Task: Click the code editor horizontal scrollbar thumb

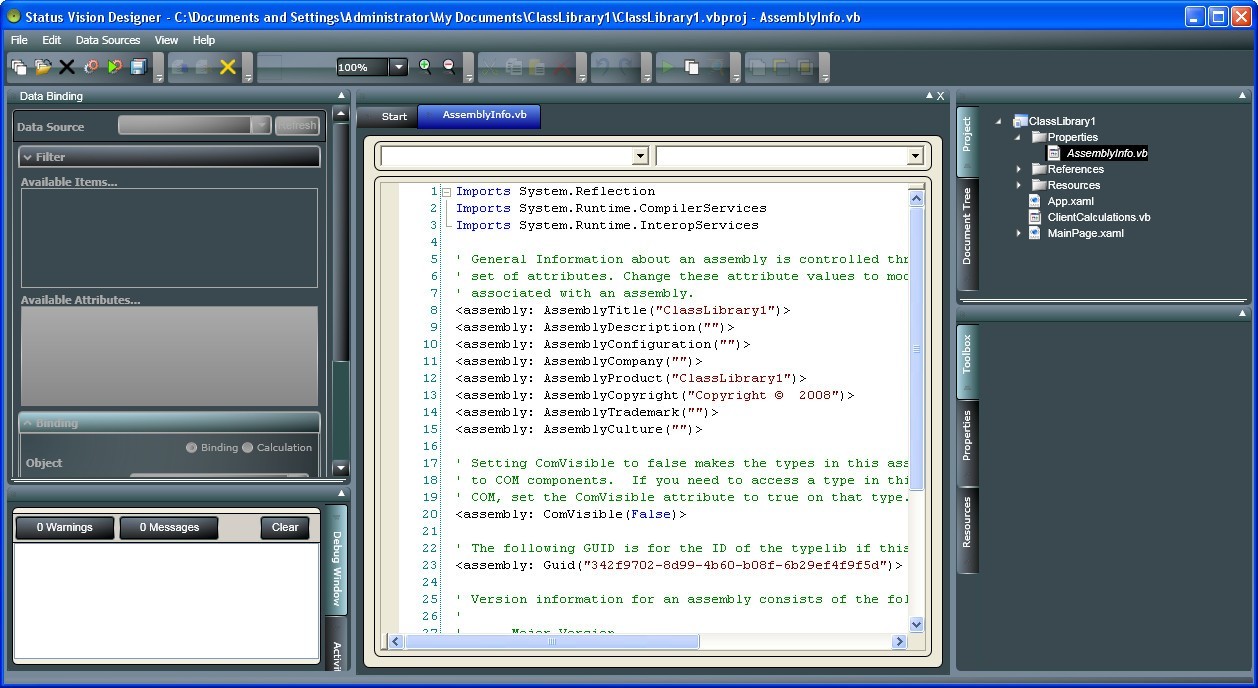Action: (x=551, y=642)
